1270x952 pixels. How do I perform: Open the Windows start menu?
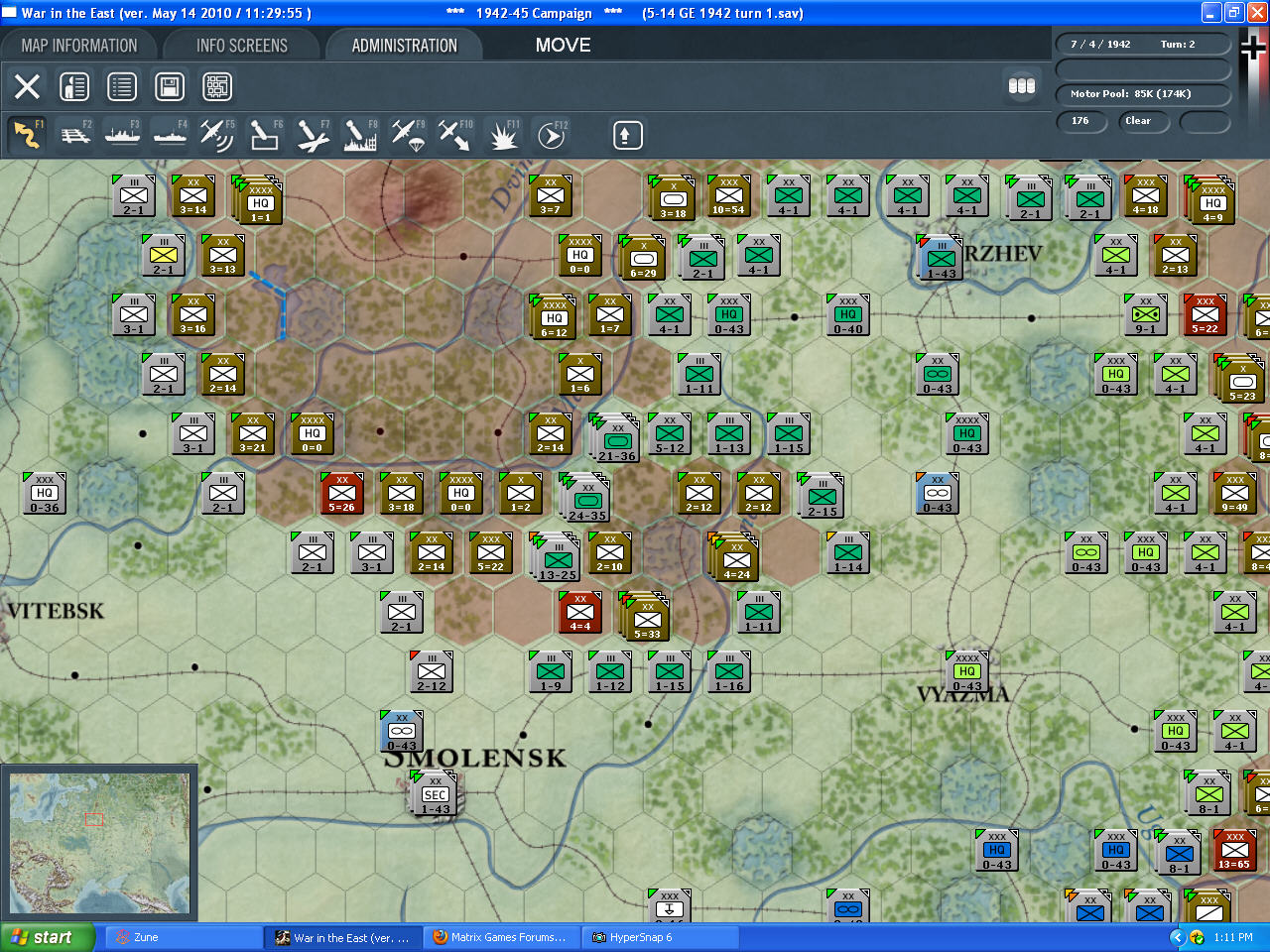click(x=48, y=937)
